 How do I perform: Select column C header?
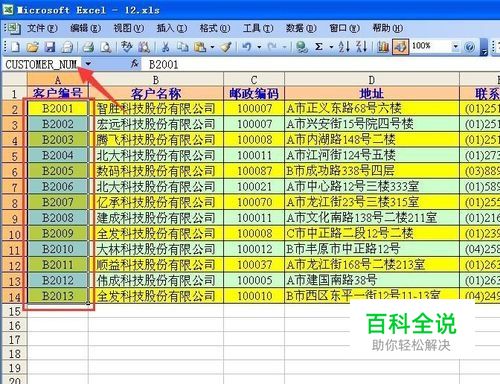(254, 80)
